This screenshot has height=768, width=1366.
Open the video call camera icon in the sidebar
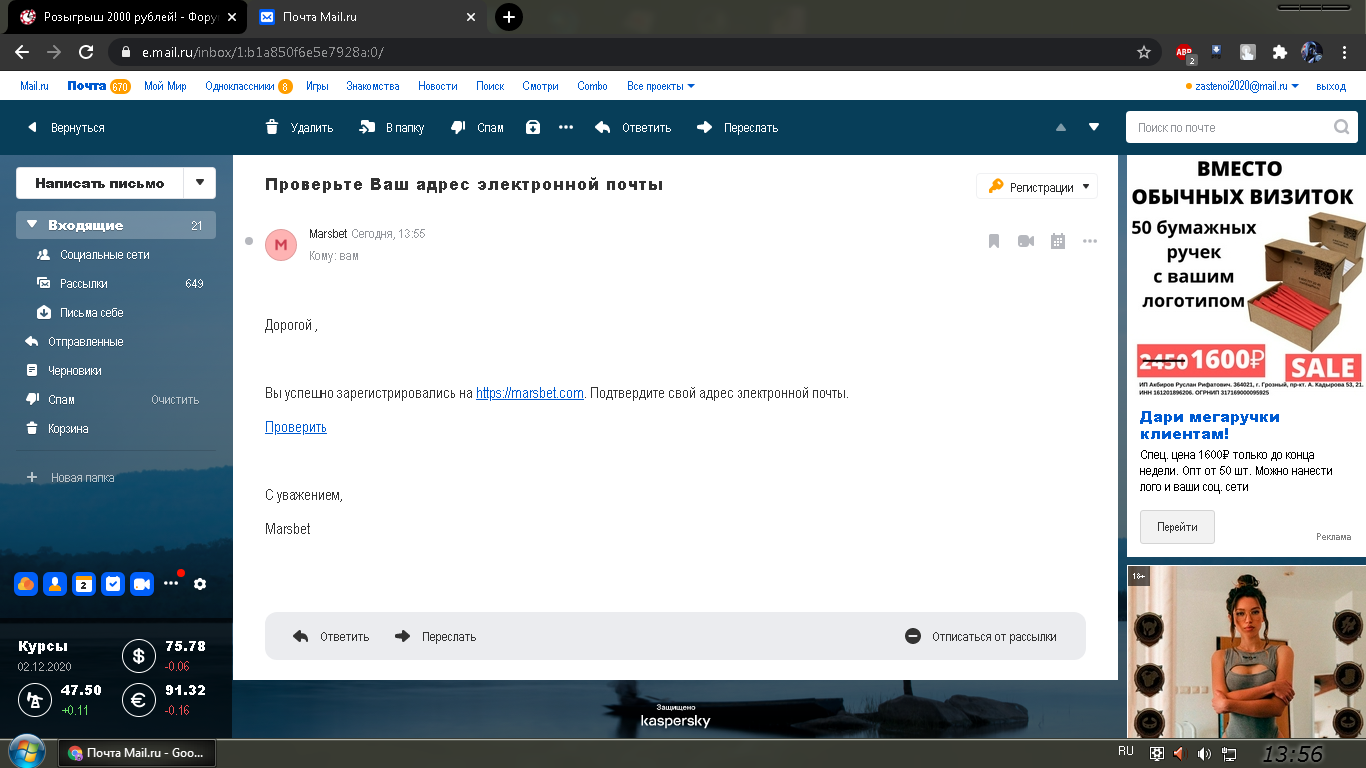[x=142, y=584]
